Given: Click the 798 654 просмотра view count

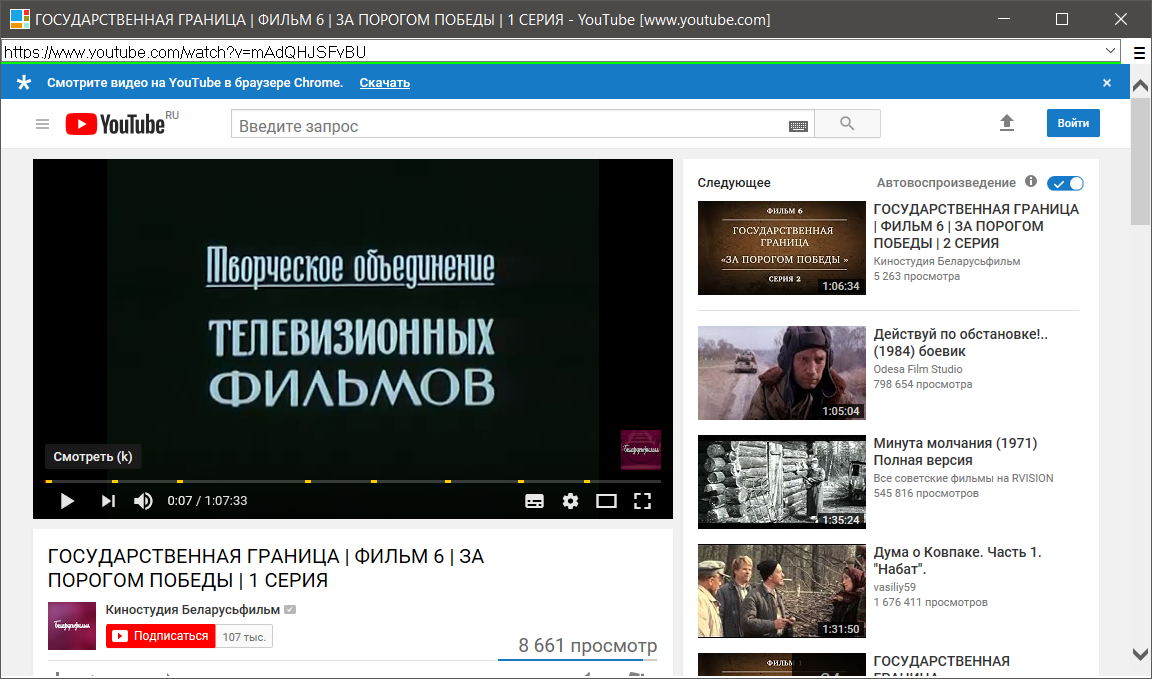Looking at the screenshot, I should tap(923, 384).
